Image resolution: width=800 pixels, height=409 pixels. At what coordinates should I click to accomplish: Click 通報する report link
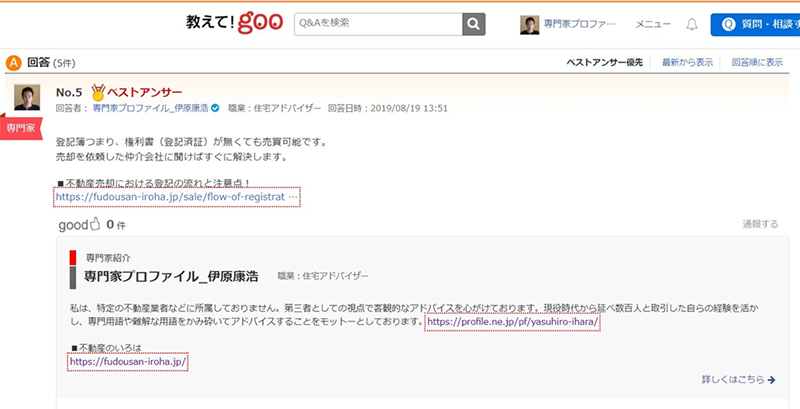click(760, 224)
